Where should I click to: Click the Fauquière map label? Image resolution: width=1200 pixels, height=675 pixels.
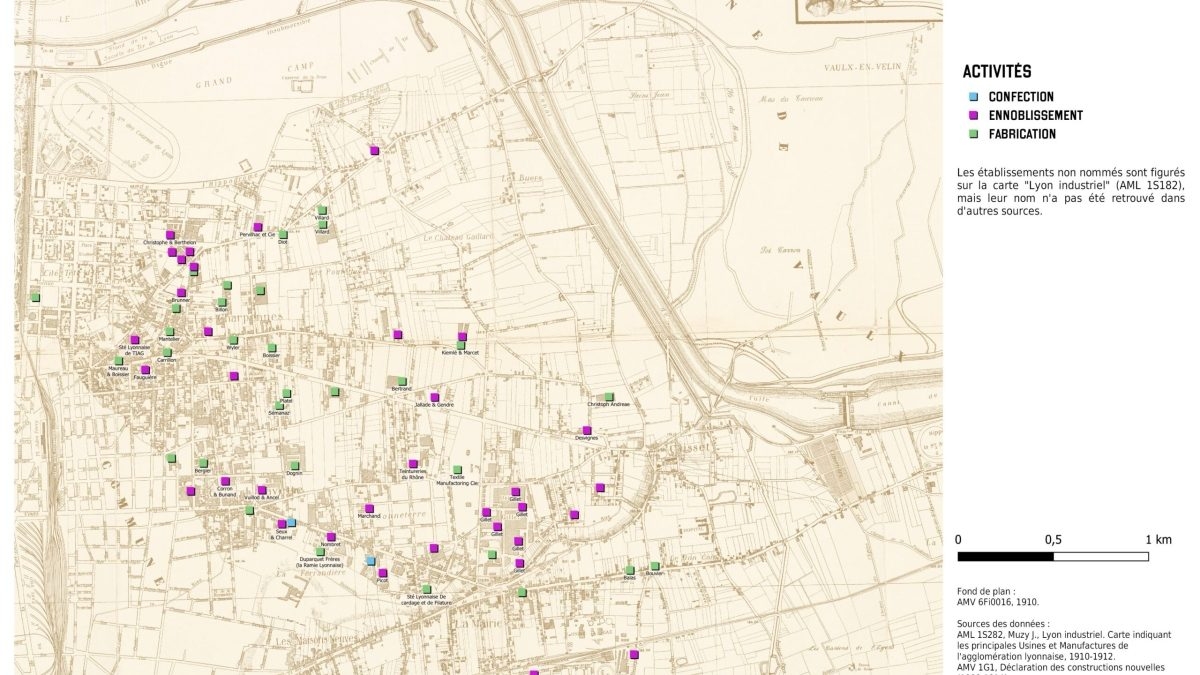(x=145, y=377)
